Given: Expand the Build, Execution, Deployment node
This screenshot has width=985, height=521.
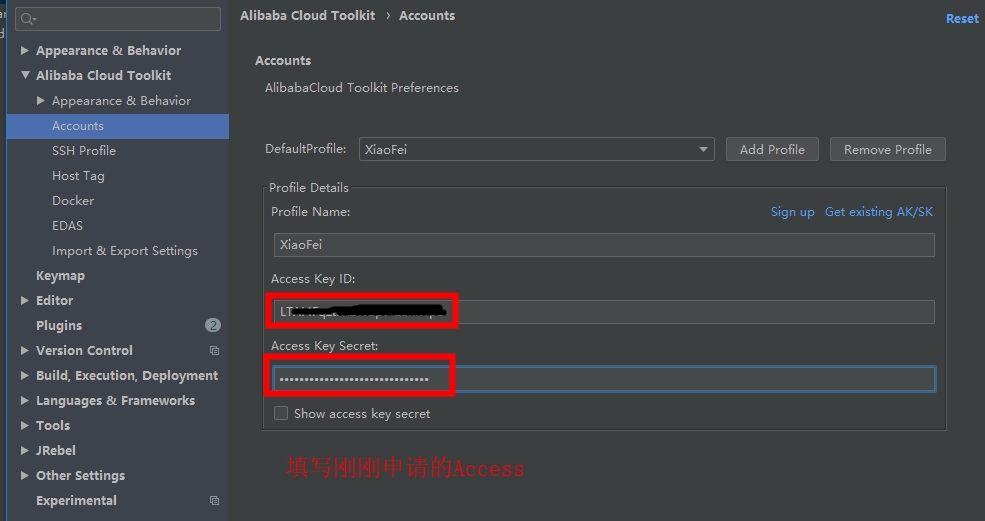Looking at the screenshot, I should [x=25, y=376].
